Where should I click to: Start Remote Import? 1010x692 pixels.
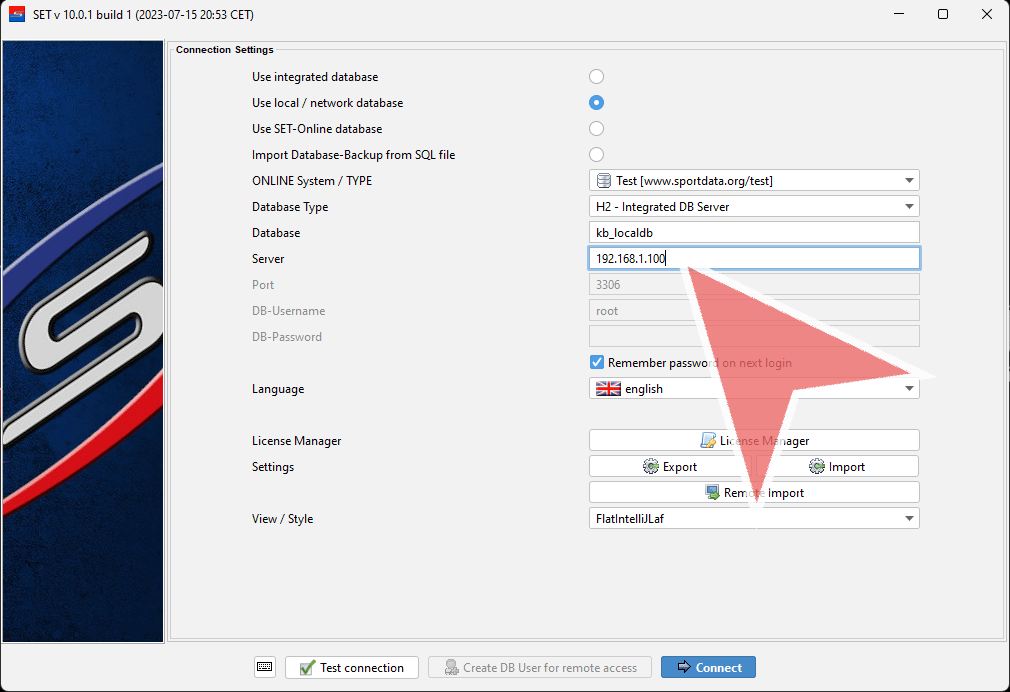(x=753, y=493)
